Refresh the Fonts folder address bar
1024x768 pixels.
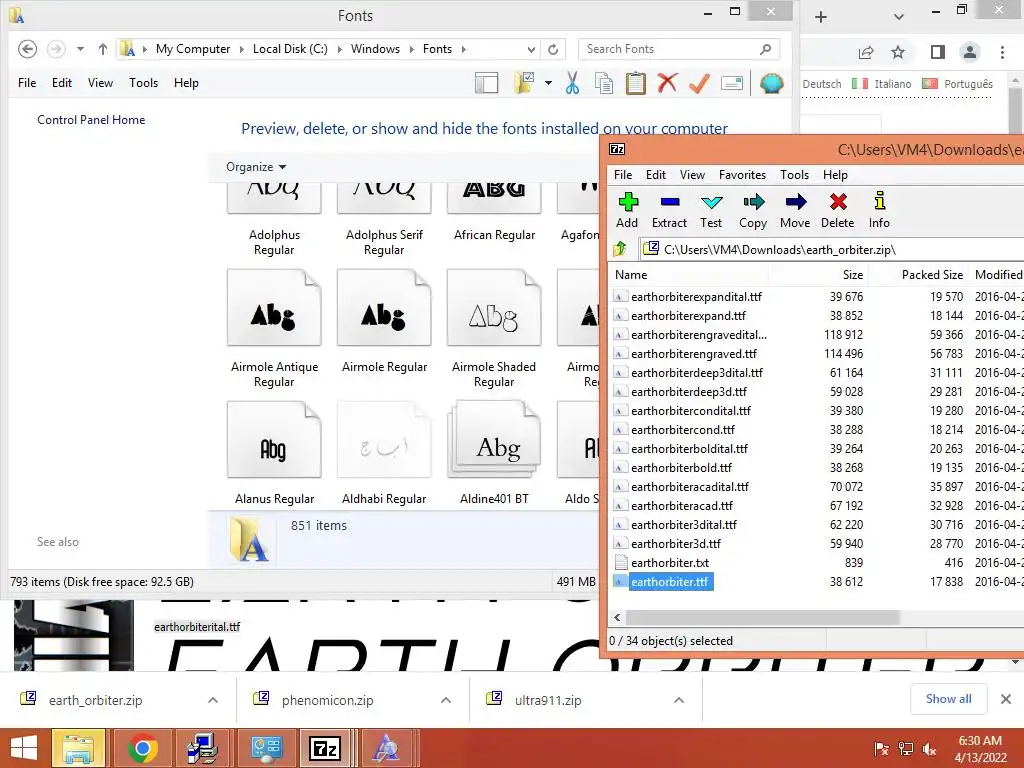point(553,49)
